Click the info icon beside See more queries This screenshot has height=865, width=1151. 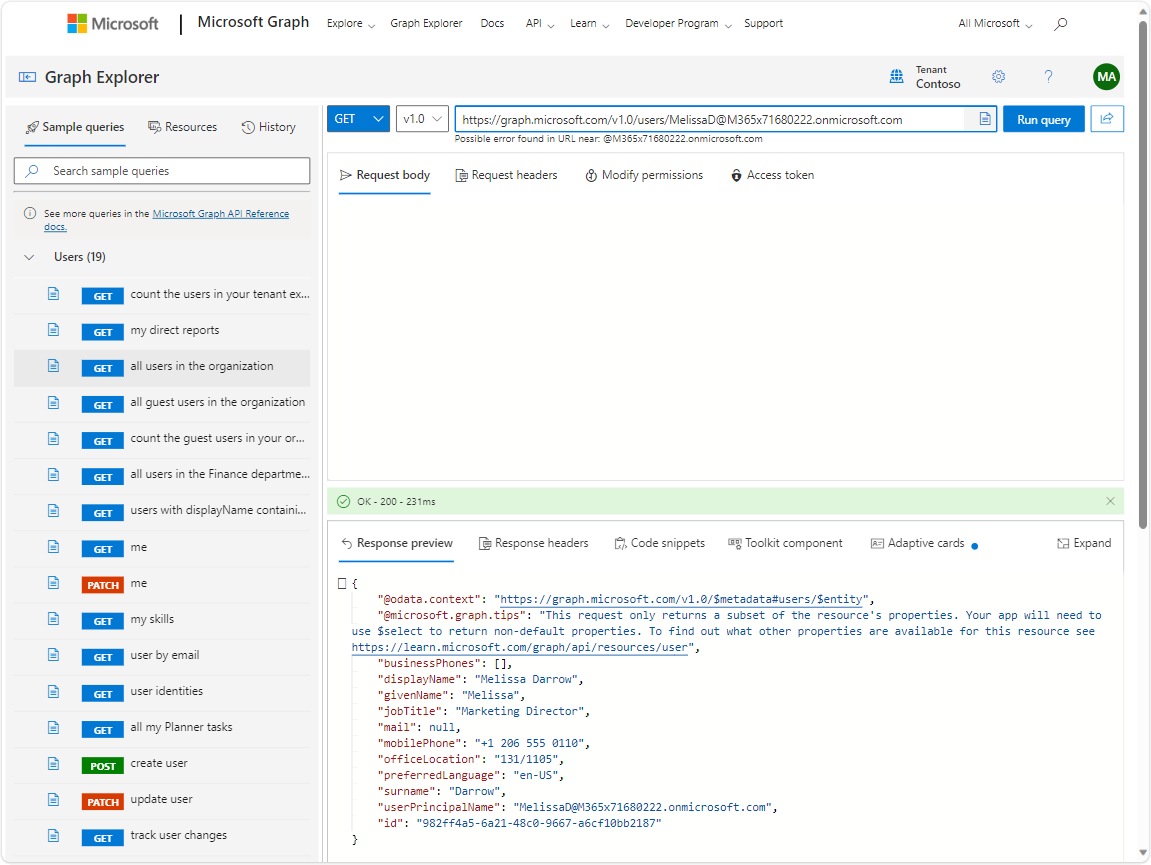point(30,214)
